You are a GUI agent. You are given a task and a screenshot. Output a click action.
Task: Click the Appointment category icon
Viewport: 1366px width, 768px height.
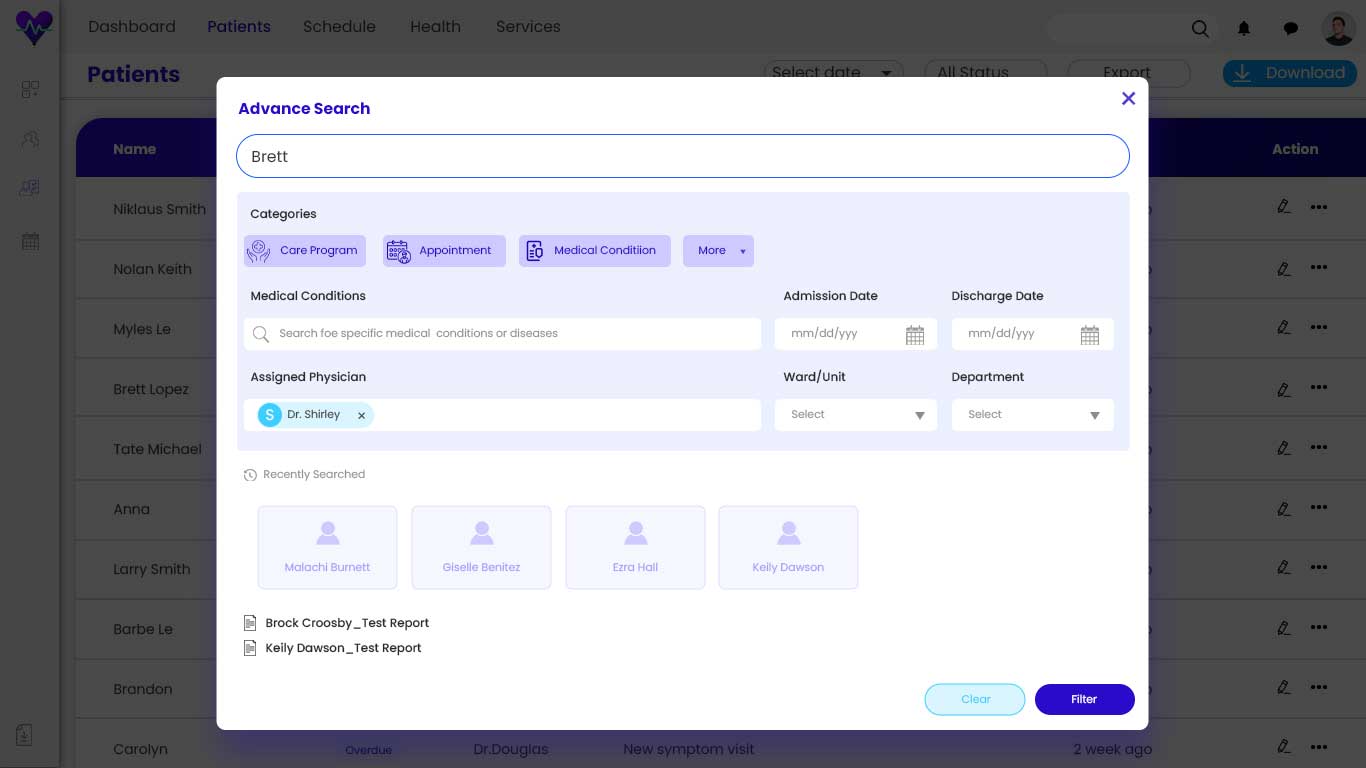[x=398, y=251]
